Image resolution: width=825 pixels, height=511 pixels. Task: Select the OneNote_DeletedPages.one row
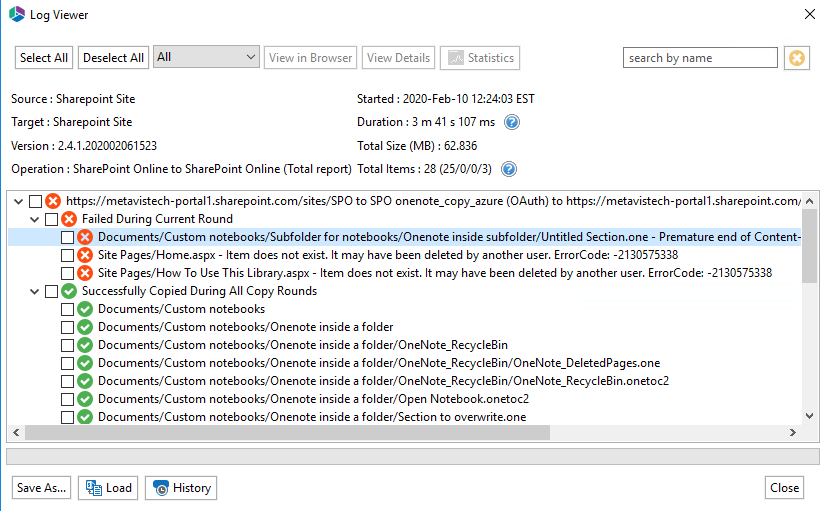pos(378,363)
